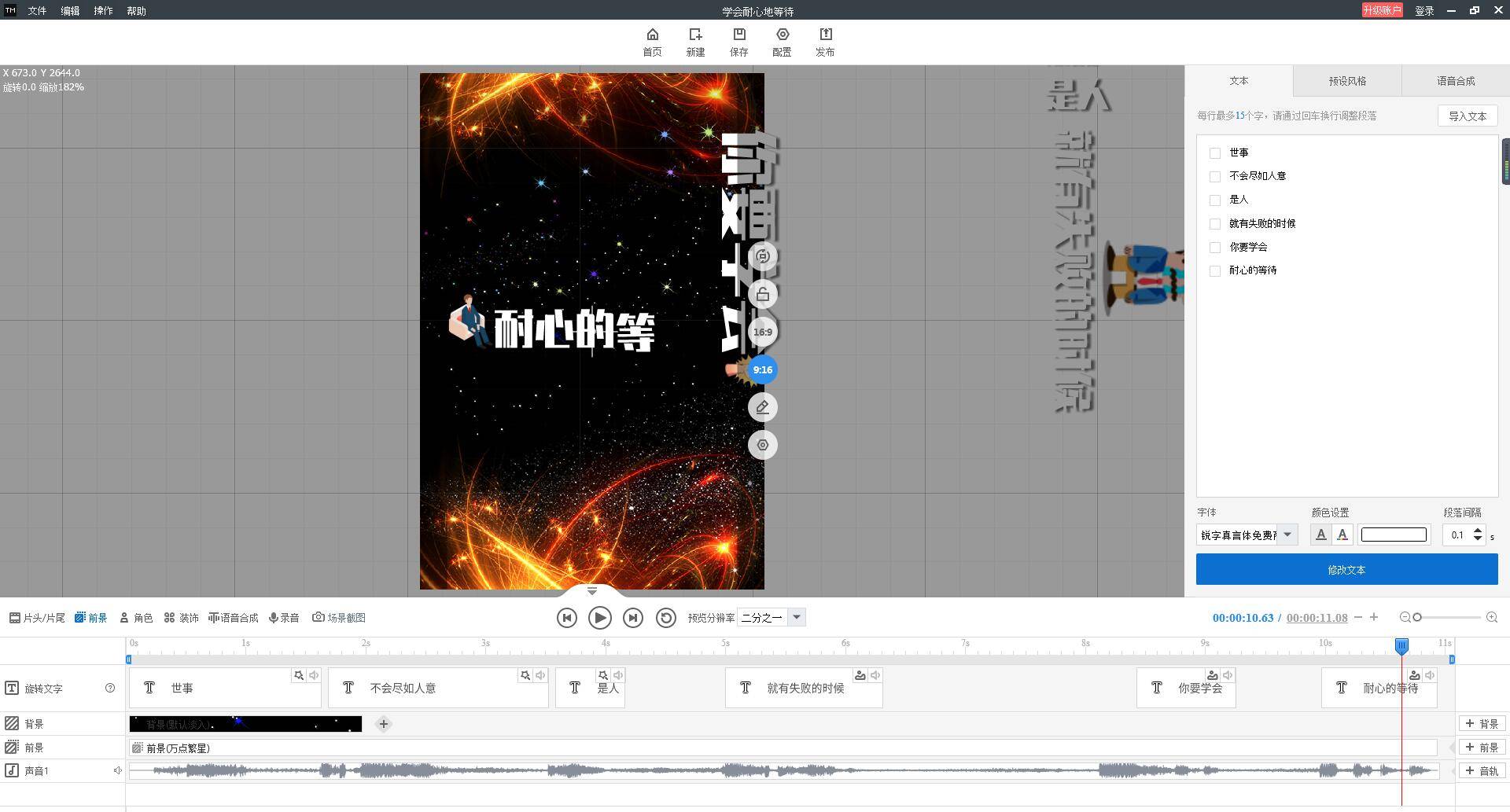Image resolution: width=1510 pixels, height=812 pixels.
Task: Mute the 声音1 track speaker icon
Action: pyautogui.click(x=117, y=770)
